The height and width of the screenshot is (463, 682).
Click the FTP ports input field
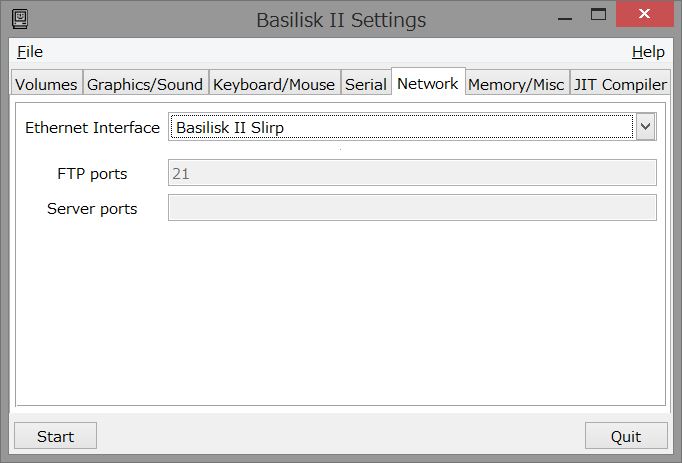pos(412,173)
